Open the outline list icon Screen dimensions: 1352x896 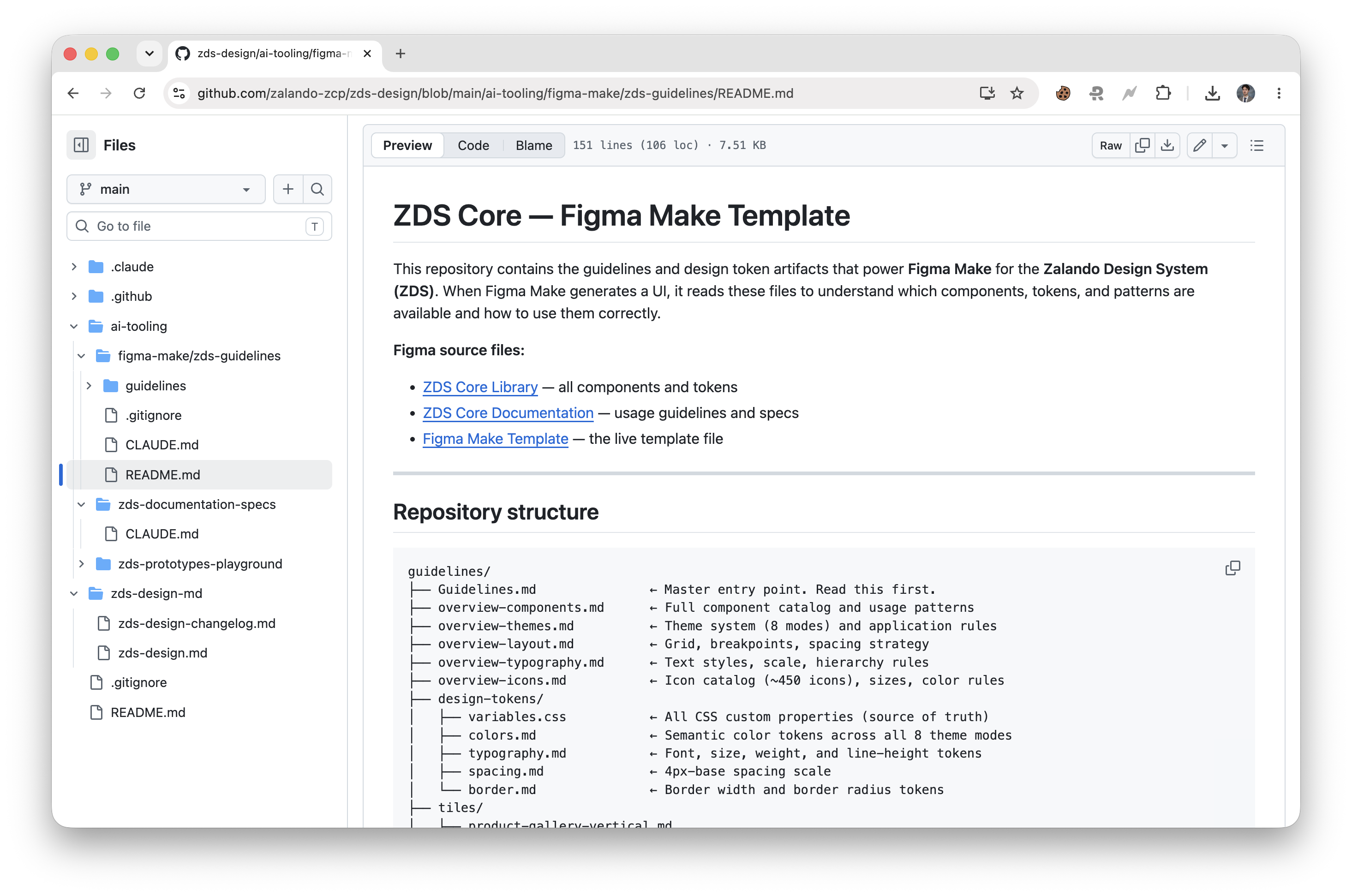1257,145
